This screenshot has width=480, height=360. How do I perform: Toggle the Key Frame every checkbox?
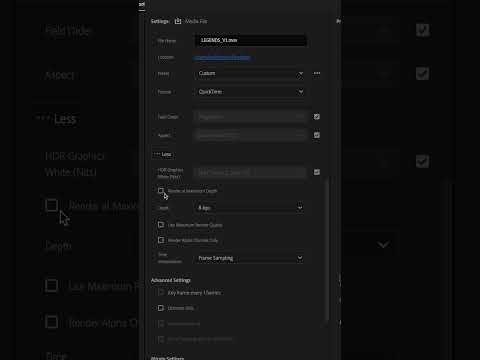point(161,293)
